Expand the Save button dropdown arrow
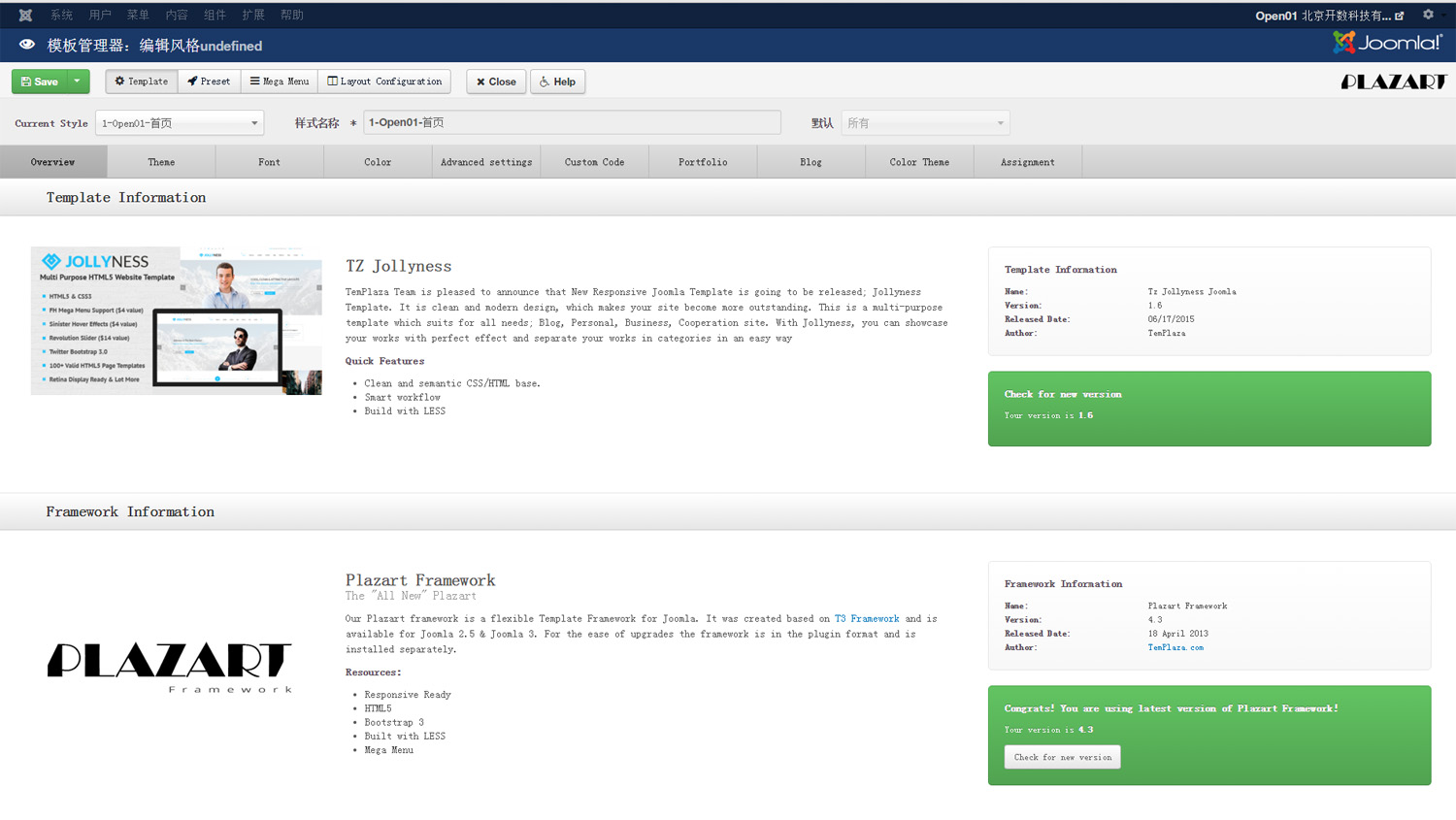1456x820 pixels. pos(76,82)
